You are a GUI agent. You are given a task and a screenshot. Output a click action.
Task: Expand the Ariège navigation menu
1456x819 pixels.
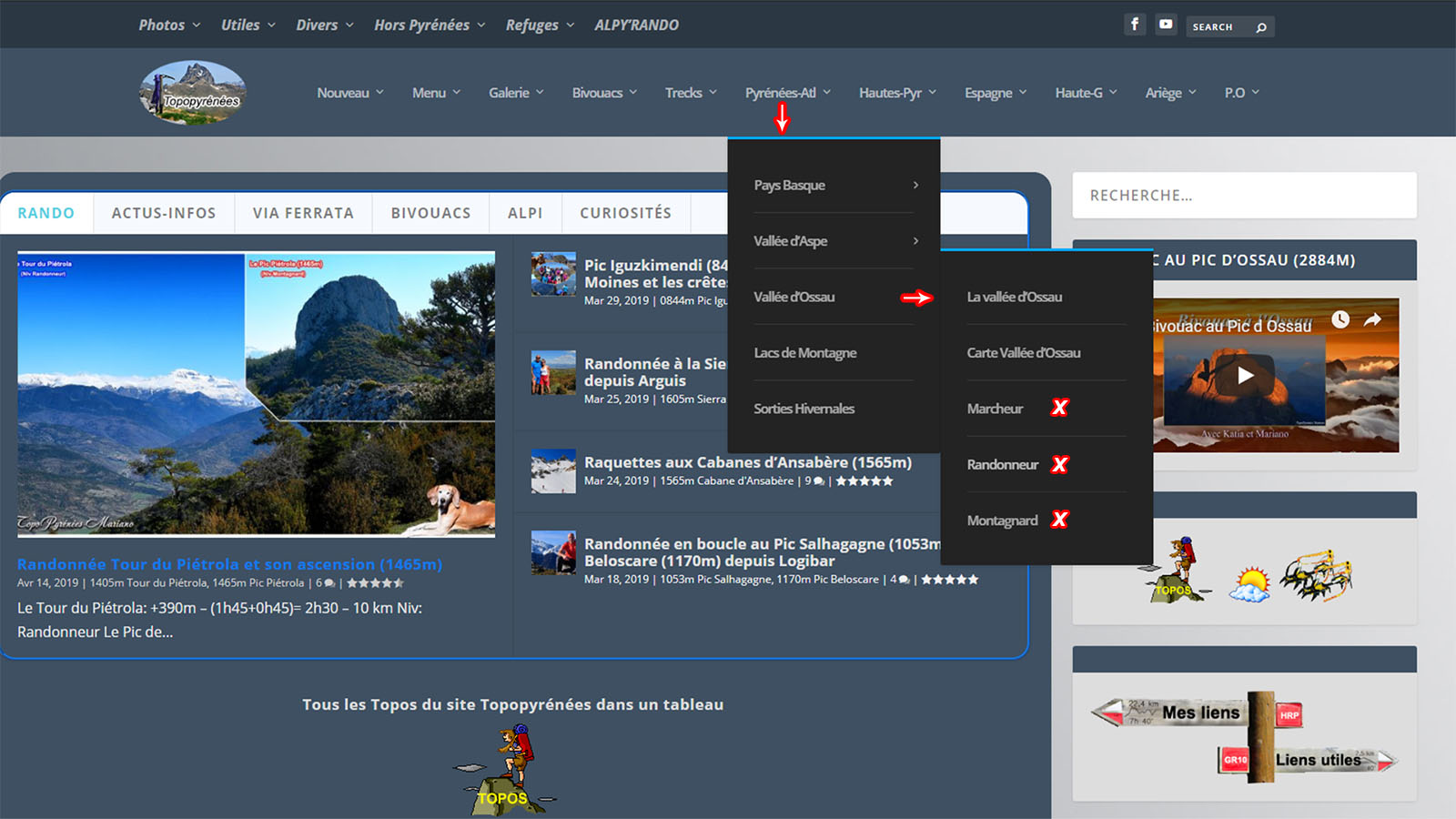pos(1170,93)
